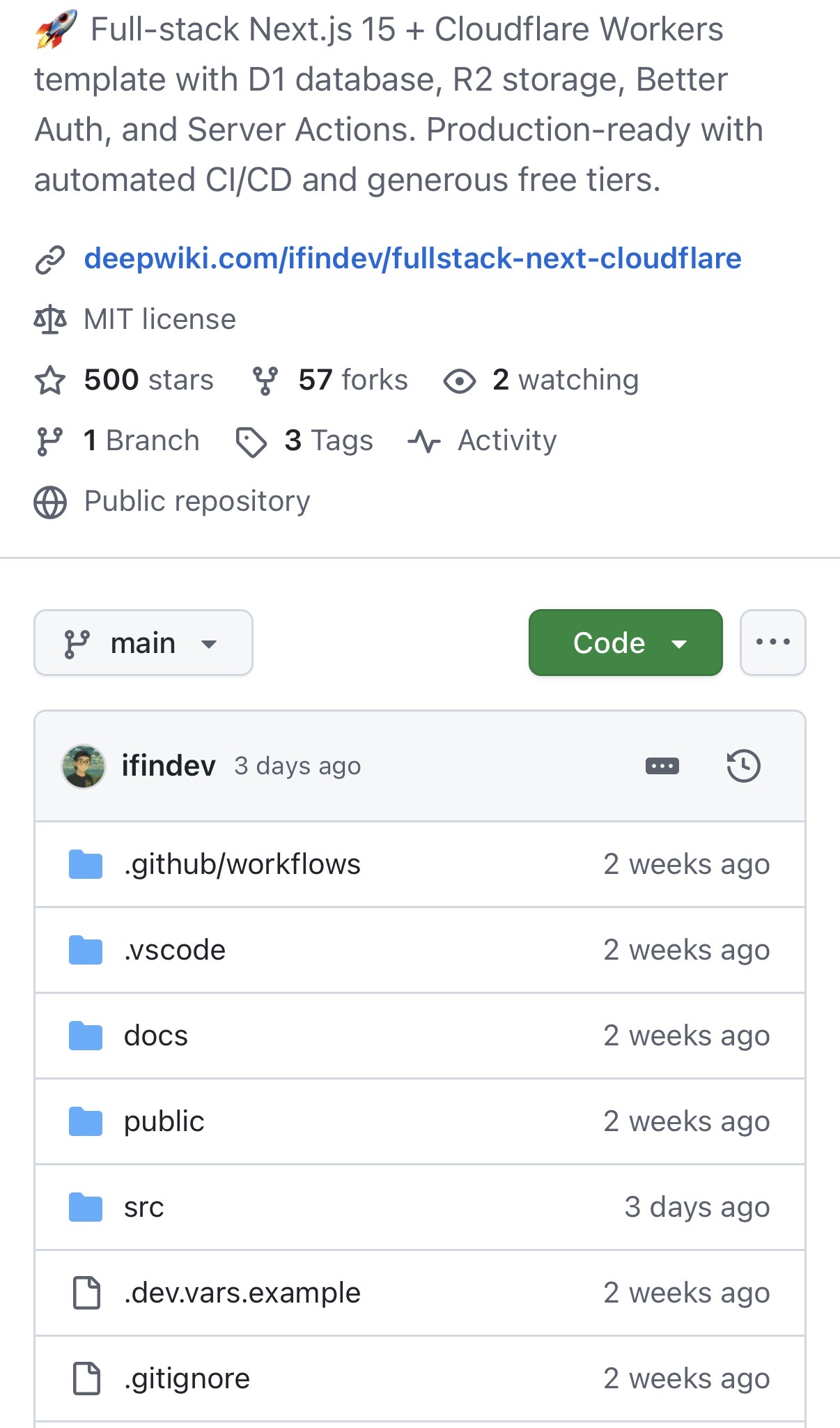The width and height of the screenshot is (840, 1428).
Task: Open the docs folder
Action: click(156, 1036)
